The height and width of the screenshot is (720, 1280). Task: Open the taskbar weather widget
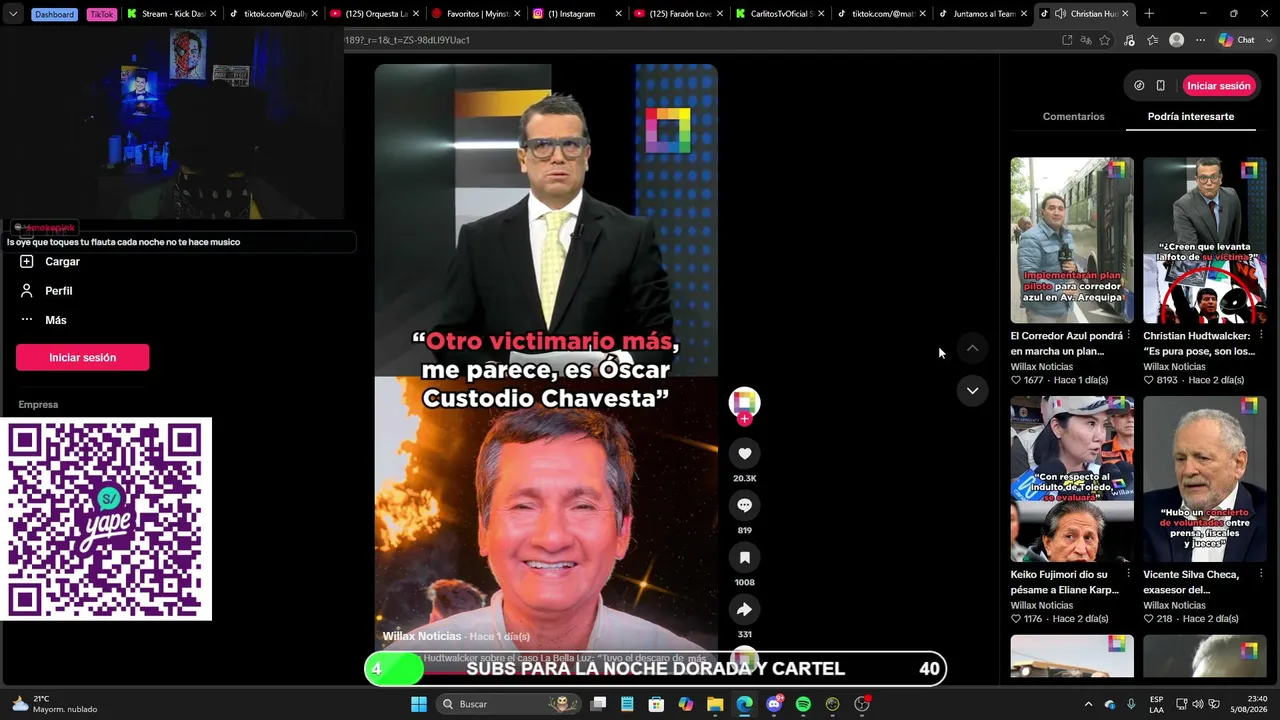click(x=54, y=704)
